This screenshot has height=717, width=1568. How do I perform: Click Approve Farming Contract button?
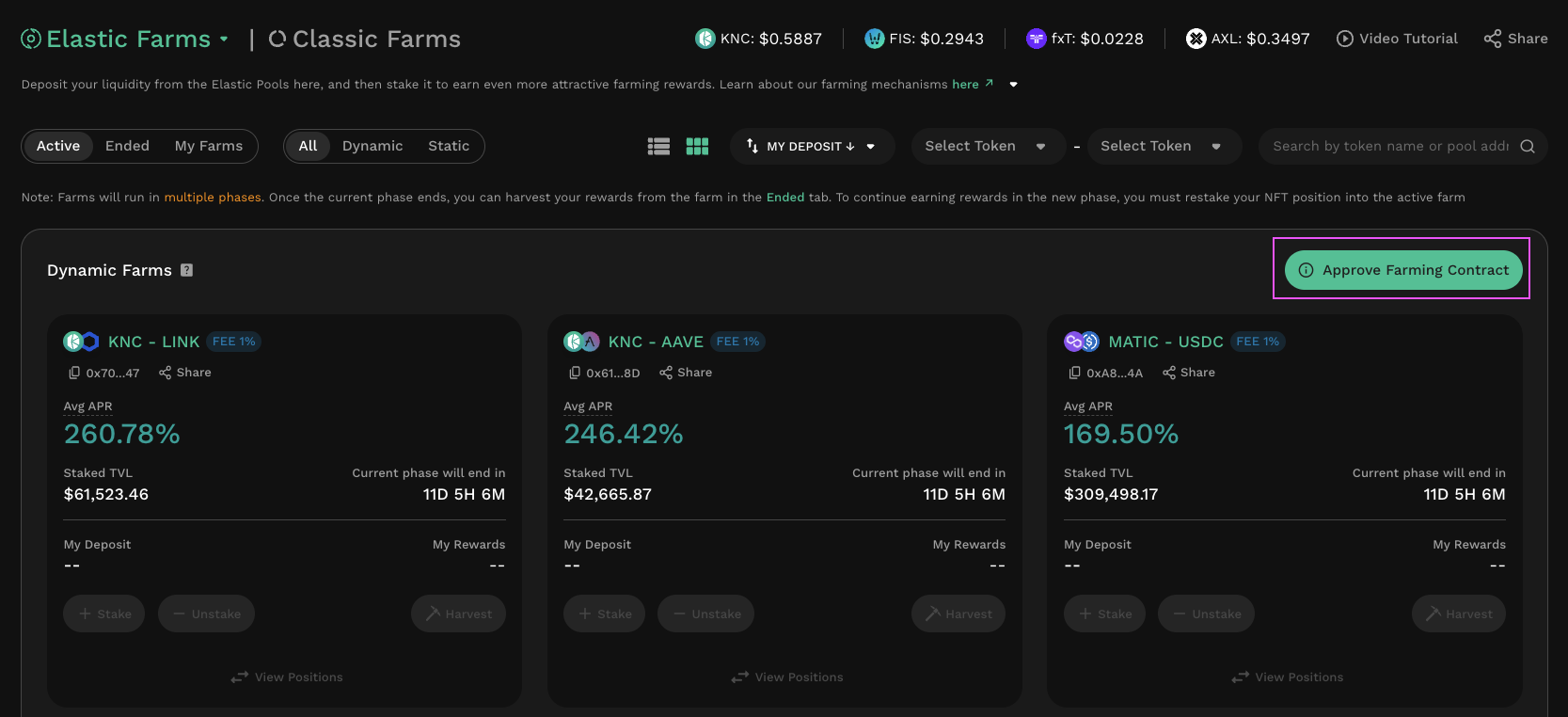coord(1403,270)
